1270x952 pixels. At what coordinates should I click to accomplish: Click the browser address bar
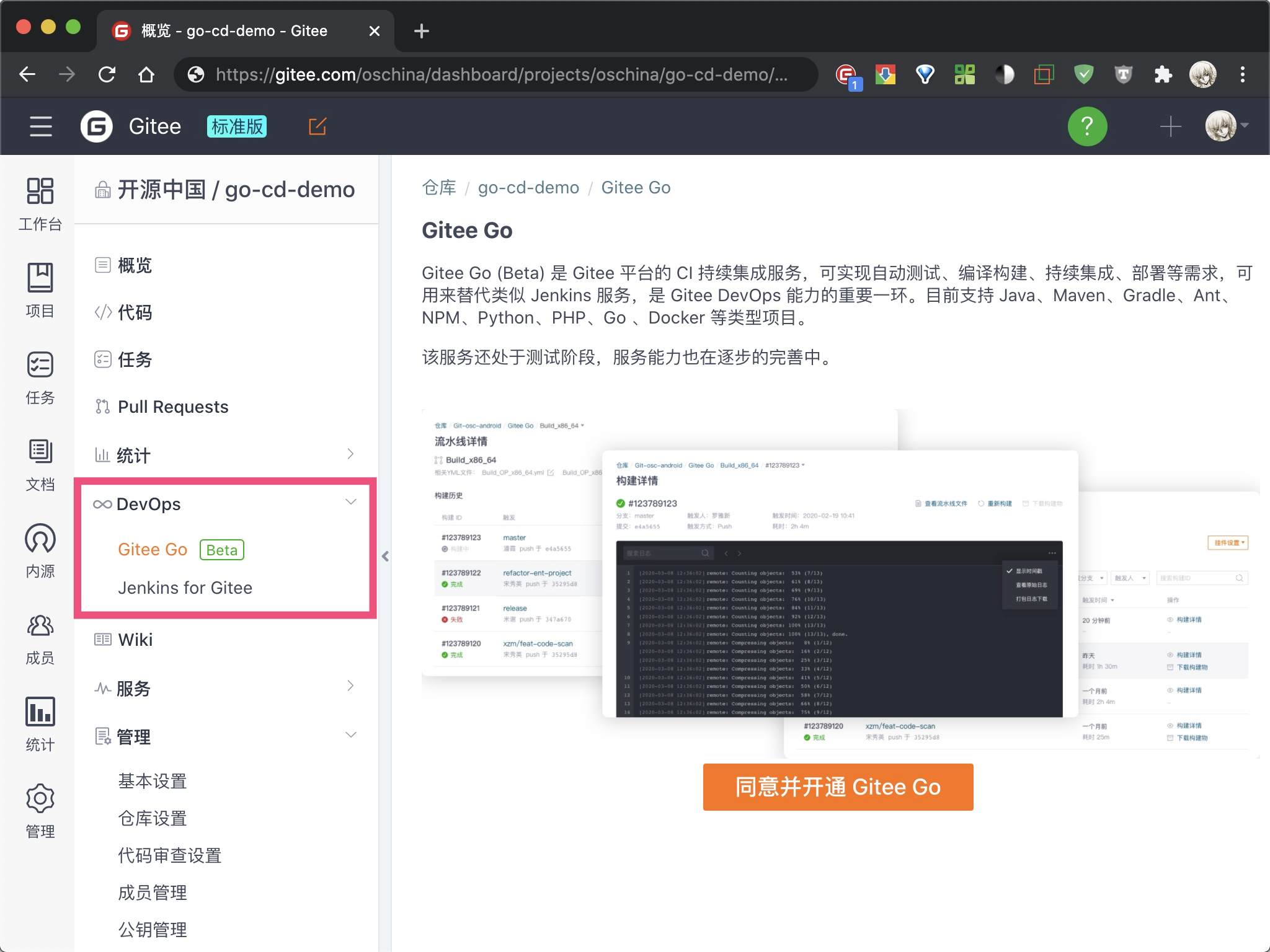[x=496, y=74]
